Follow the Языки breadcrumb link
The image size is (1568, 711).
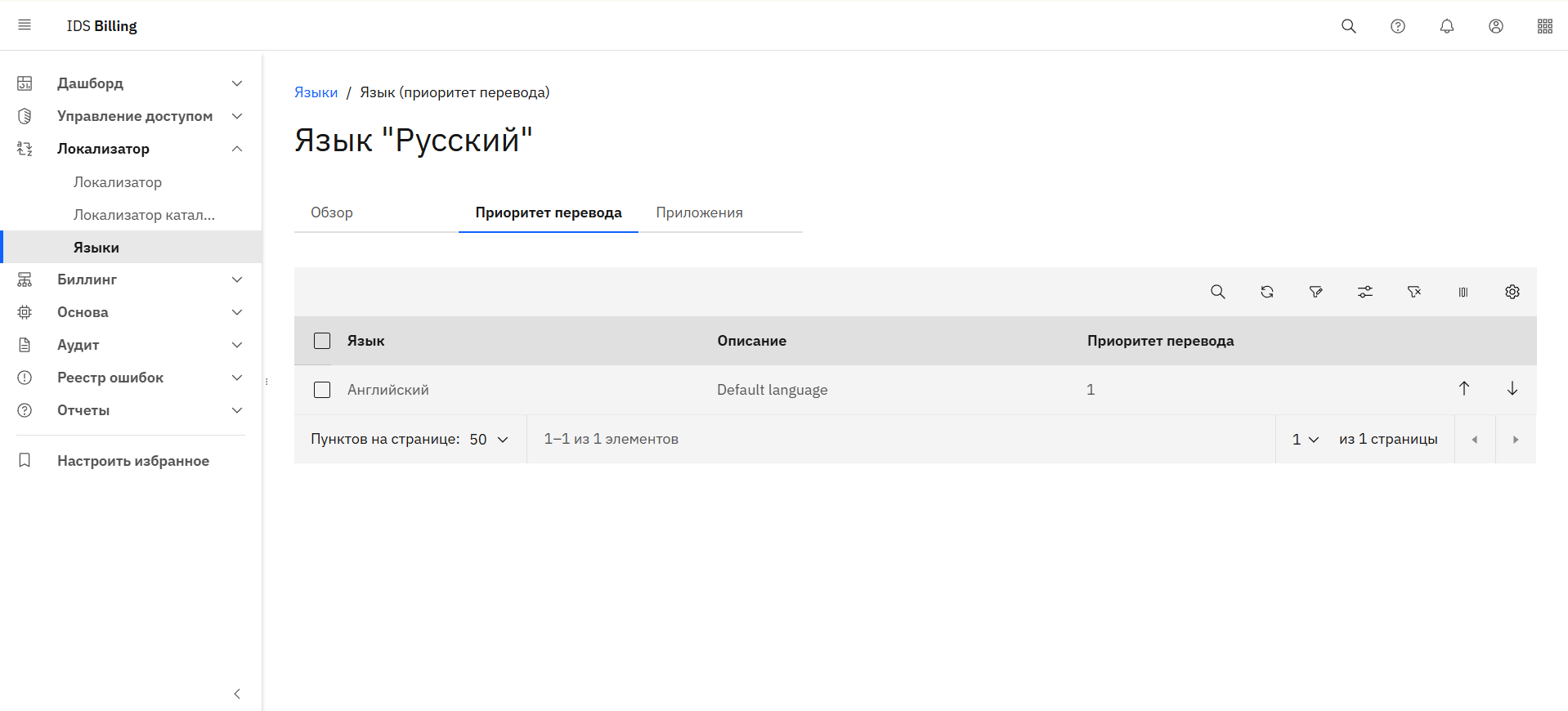coord(316,92)
